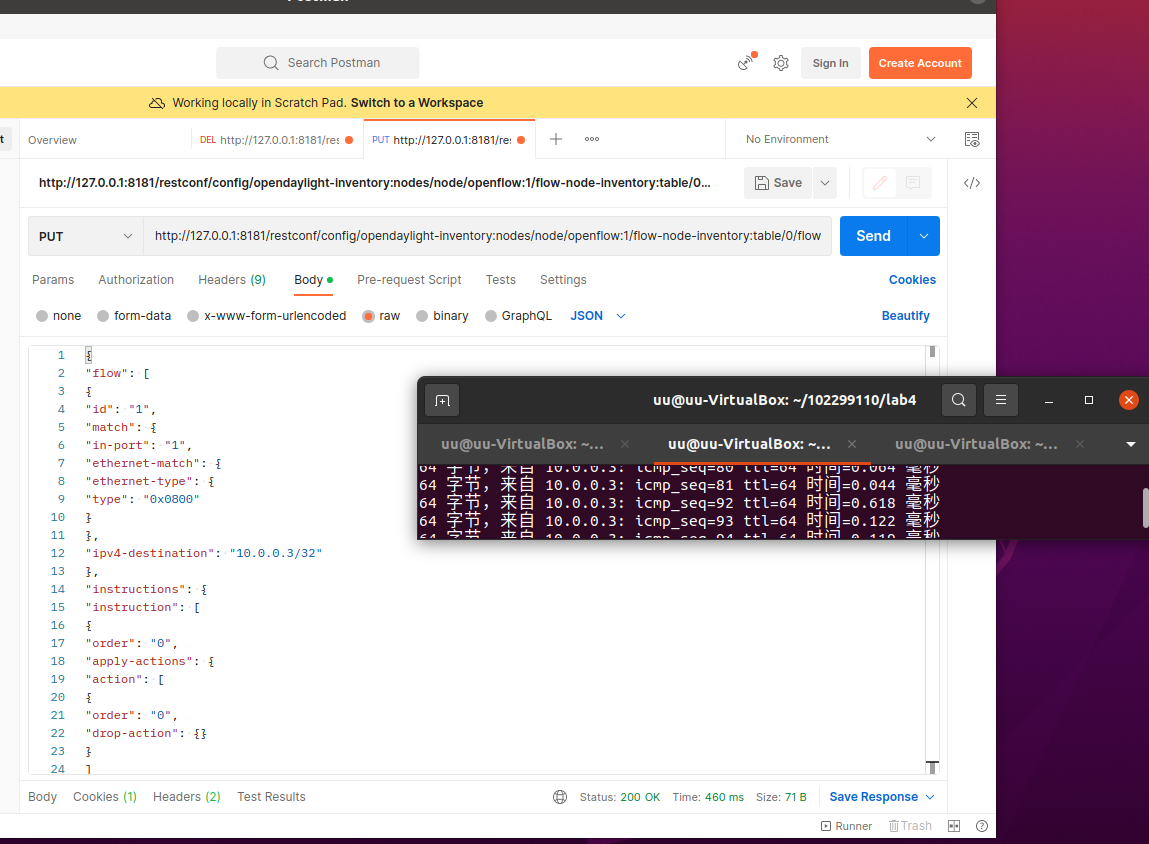Add a new terminal tab icon
The image size is (1149, 844).
click(x=442, y=401)
